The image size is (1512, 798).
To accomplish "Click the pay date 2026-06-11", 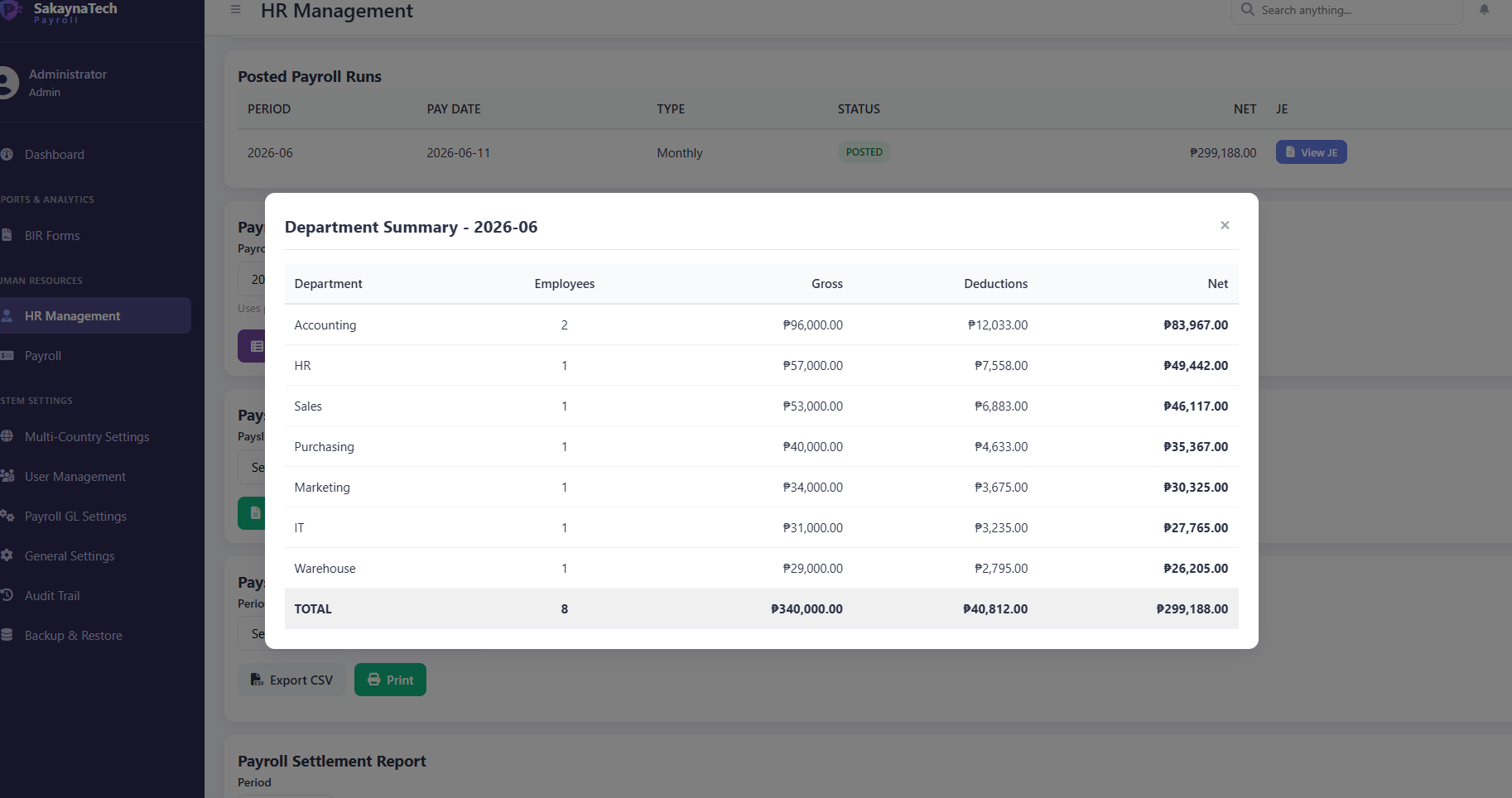I will click(x=458, y=153).
